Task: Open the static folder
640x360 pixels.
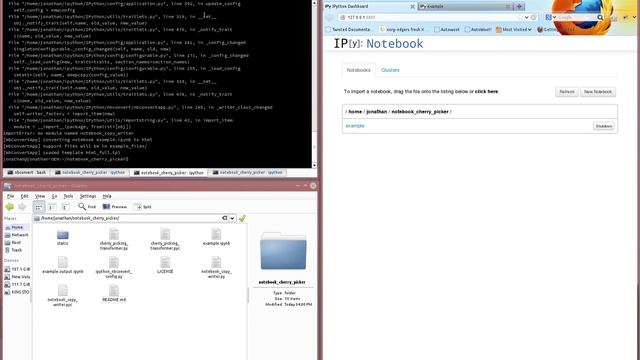Action: pos(62,238)
